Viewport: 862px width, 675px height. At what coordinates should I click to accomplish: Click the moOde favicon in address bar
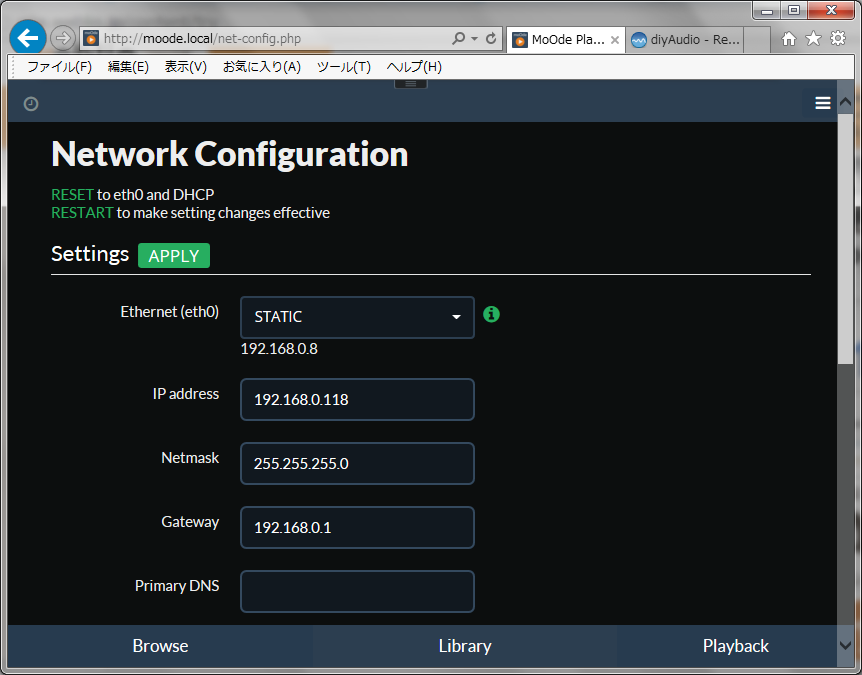91,38
